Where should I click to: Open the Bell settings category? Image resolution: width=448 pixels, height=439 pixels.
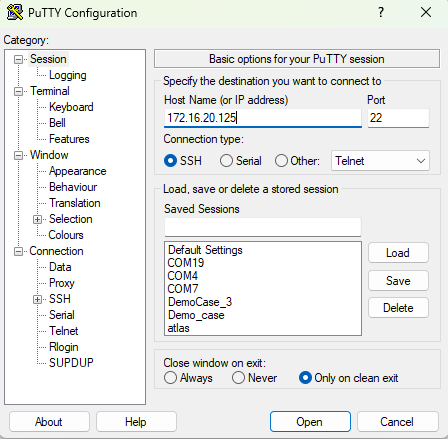pos(57,123)
